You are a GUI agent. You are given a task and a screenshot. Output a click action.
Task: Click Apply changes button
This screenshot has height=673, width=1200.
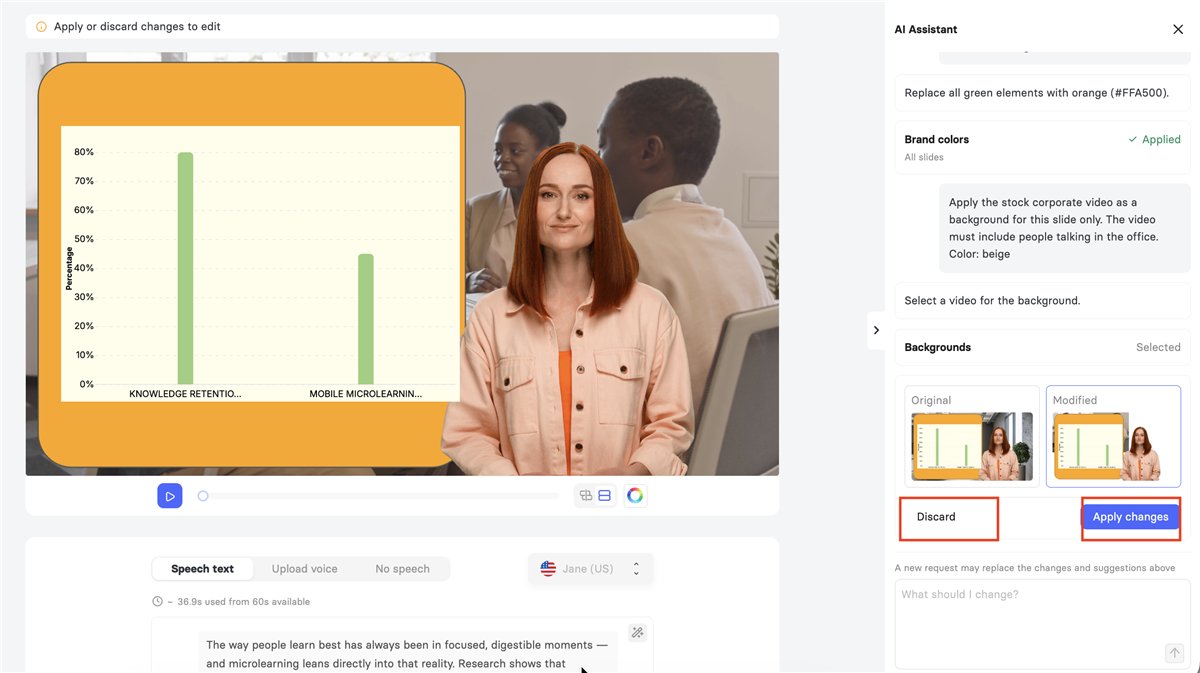(1130, 517)
